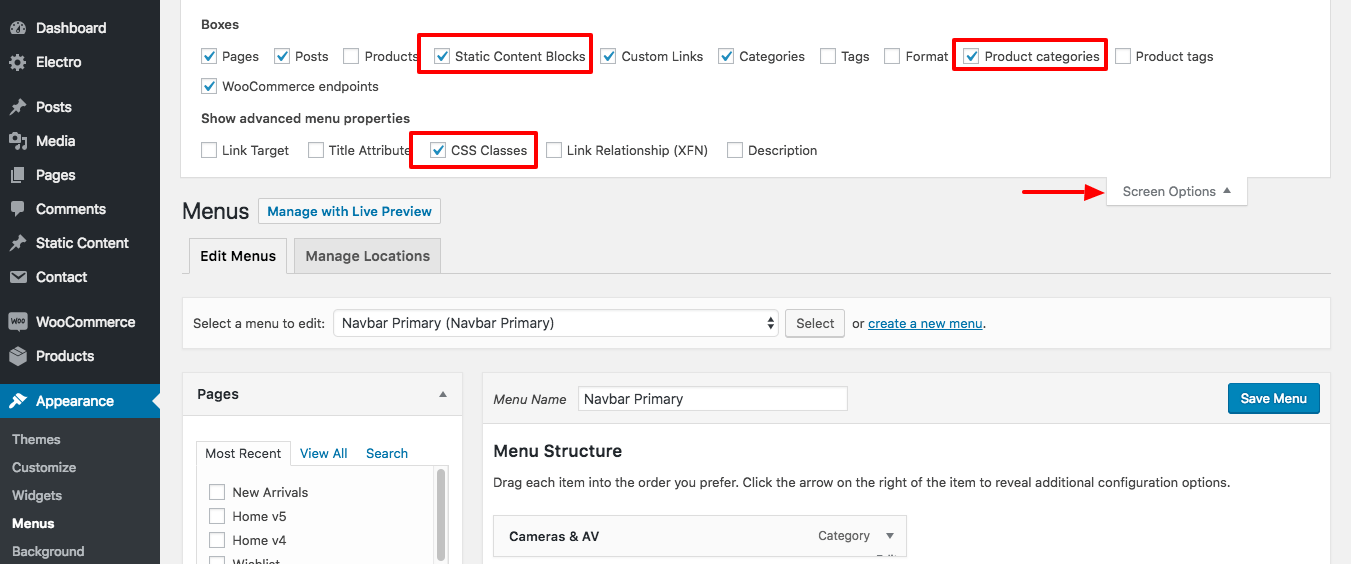Open the menu selection dropdown
This screenshot has height=564, width=1351.
point(555,323)
